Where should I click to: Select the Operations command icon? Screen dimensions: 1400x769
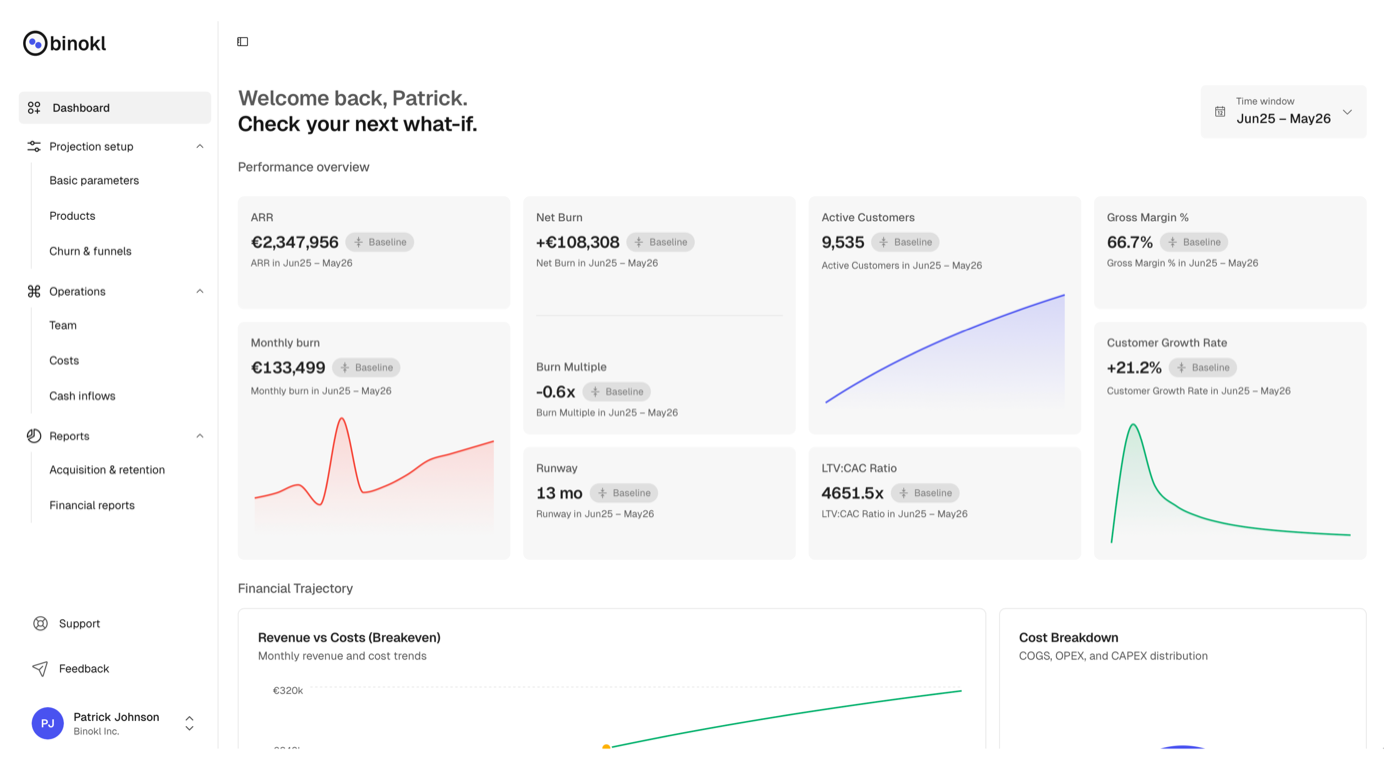[x=33, y=291]
